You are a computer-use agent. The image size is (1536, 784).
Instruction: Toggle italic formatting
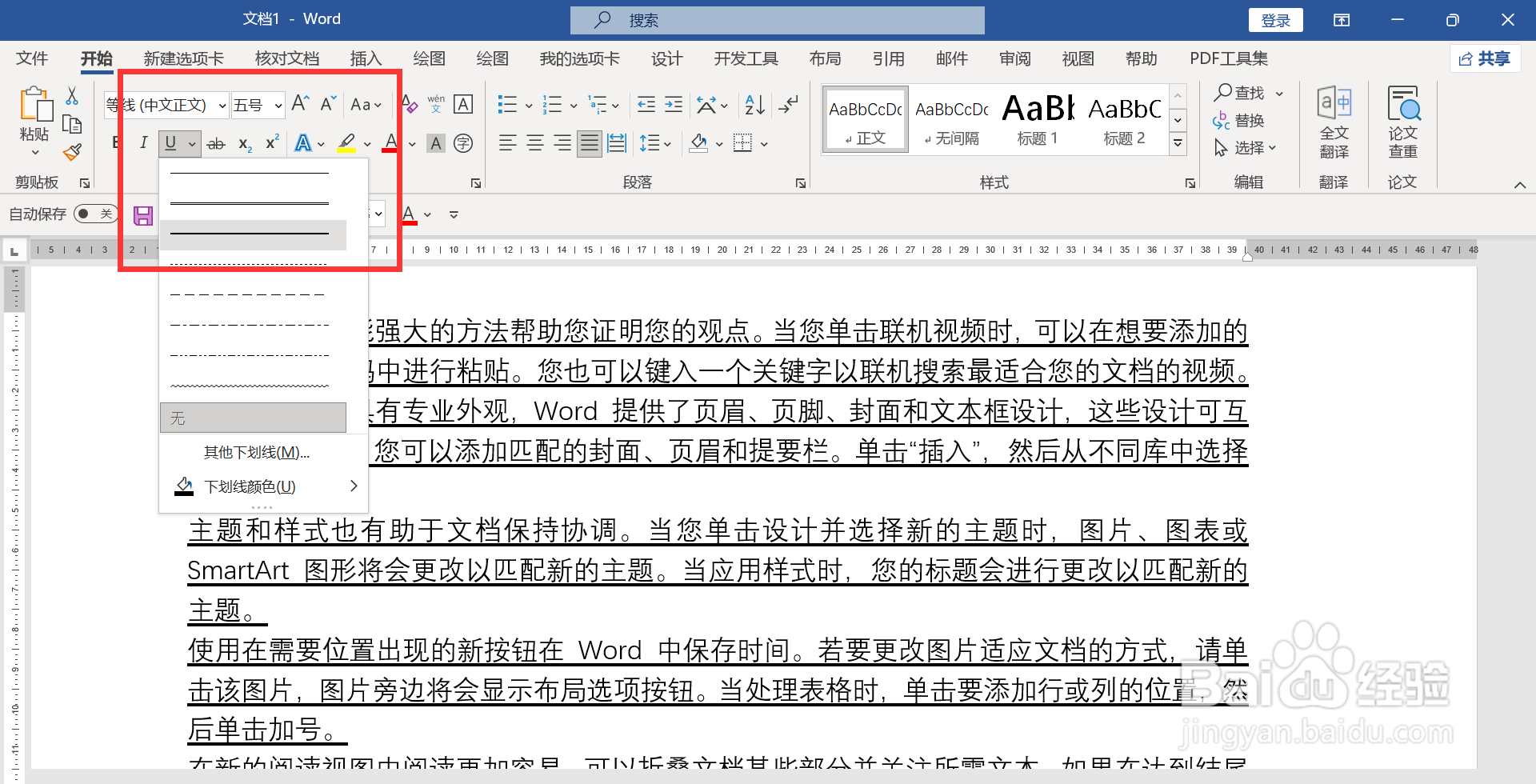click(143, 143)
